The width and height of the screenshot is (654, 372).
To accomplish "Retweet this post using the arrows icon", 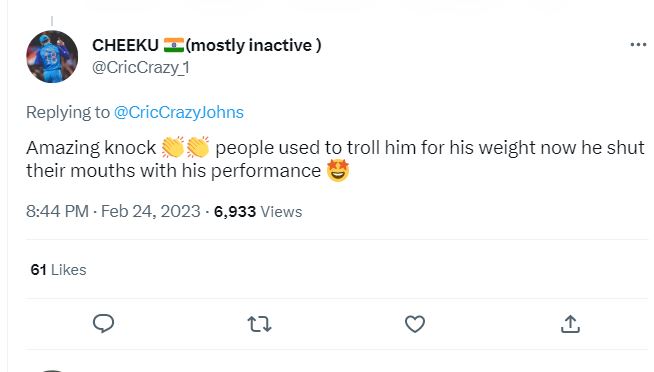I will 259,324.
